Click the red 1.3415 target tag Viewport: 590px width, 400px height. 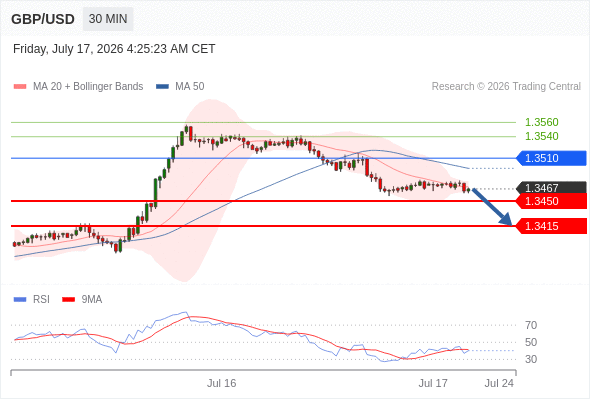click(x=551, y=226)
